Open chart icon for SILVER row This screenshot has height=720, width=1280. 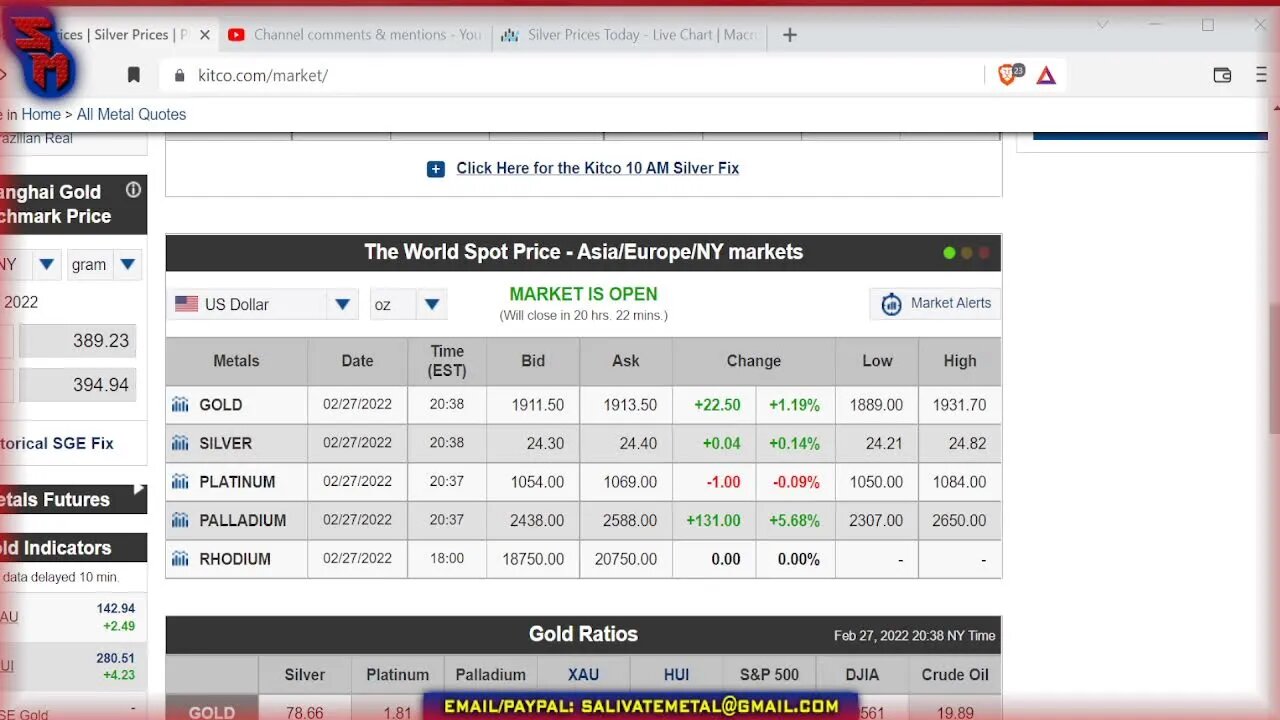[x=180, y=443]
